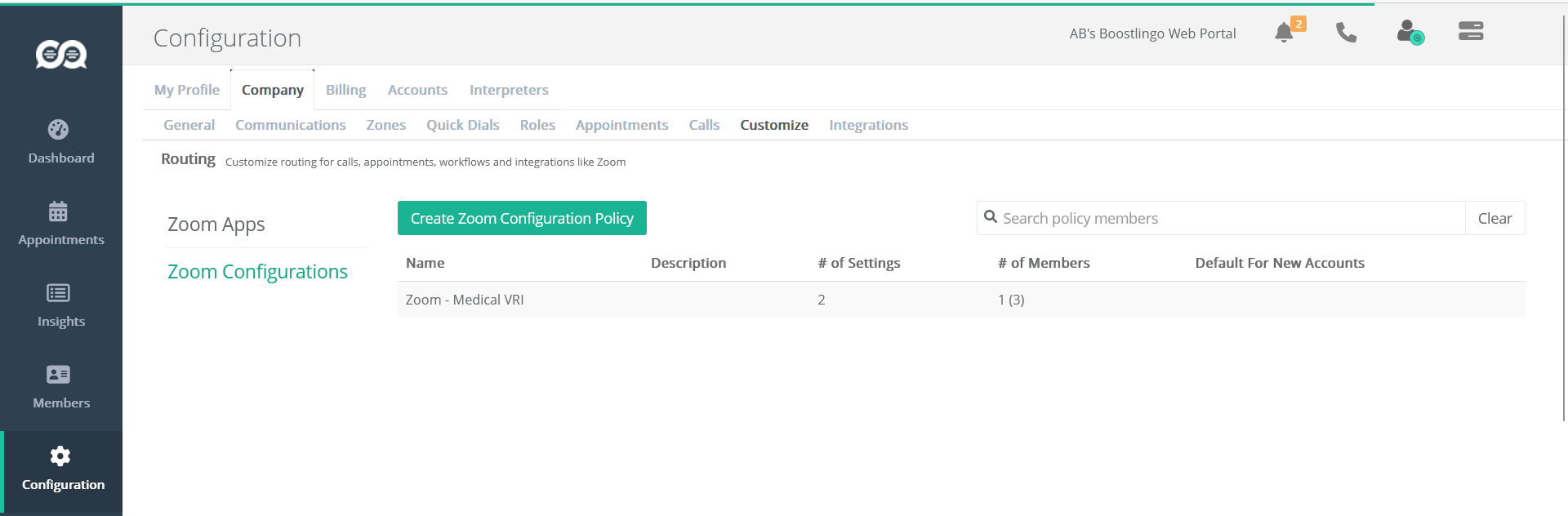Viewport: 1568px width, 516px height.
Task: Open Appointments calendar icon in sidebar
Action: (x=58, y=211)
